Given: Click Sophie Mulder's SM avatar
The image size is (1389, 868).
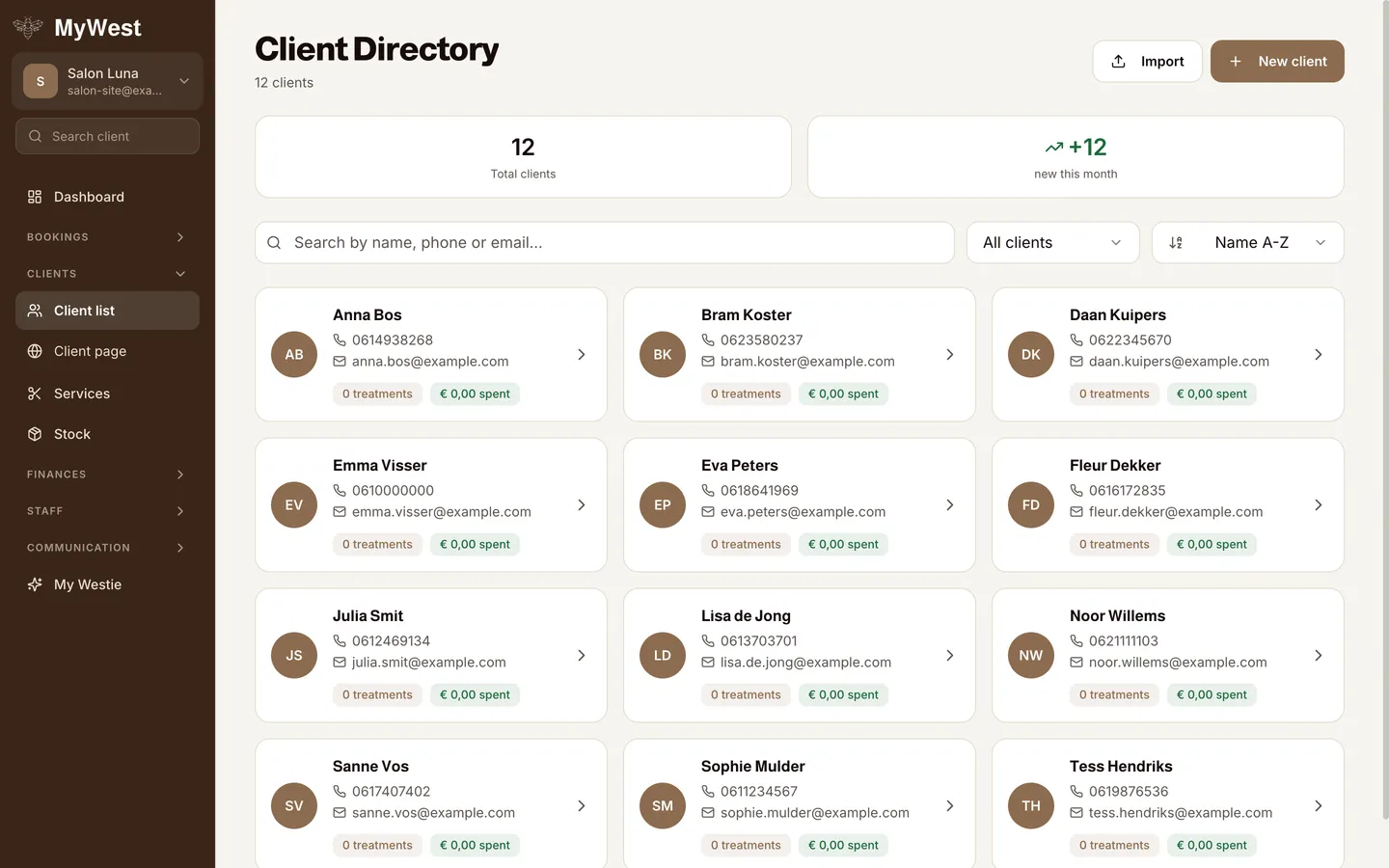Looking at the screenshot, I should [x=663, y=805].
